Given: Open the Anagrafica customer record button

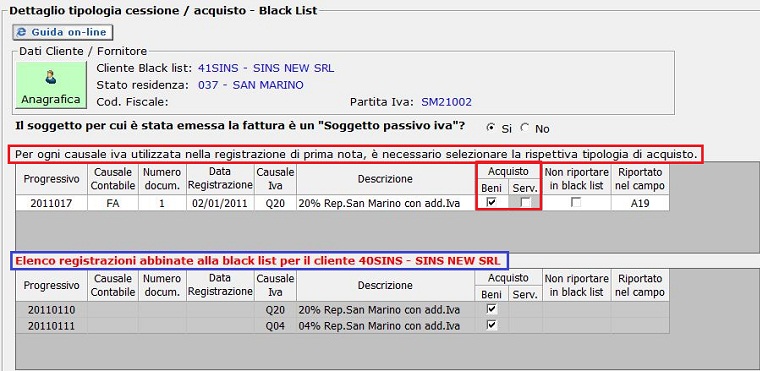Looking at the screenshot, I should tap(51, 85).
